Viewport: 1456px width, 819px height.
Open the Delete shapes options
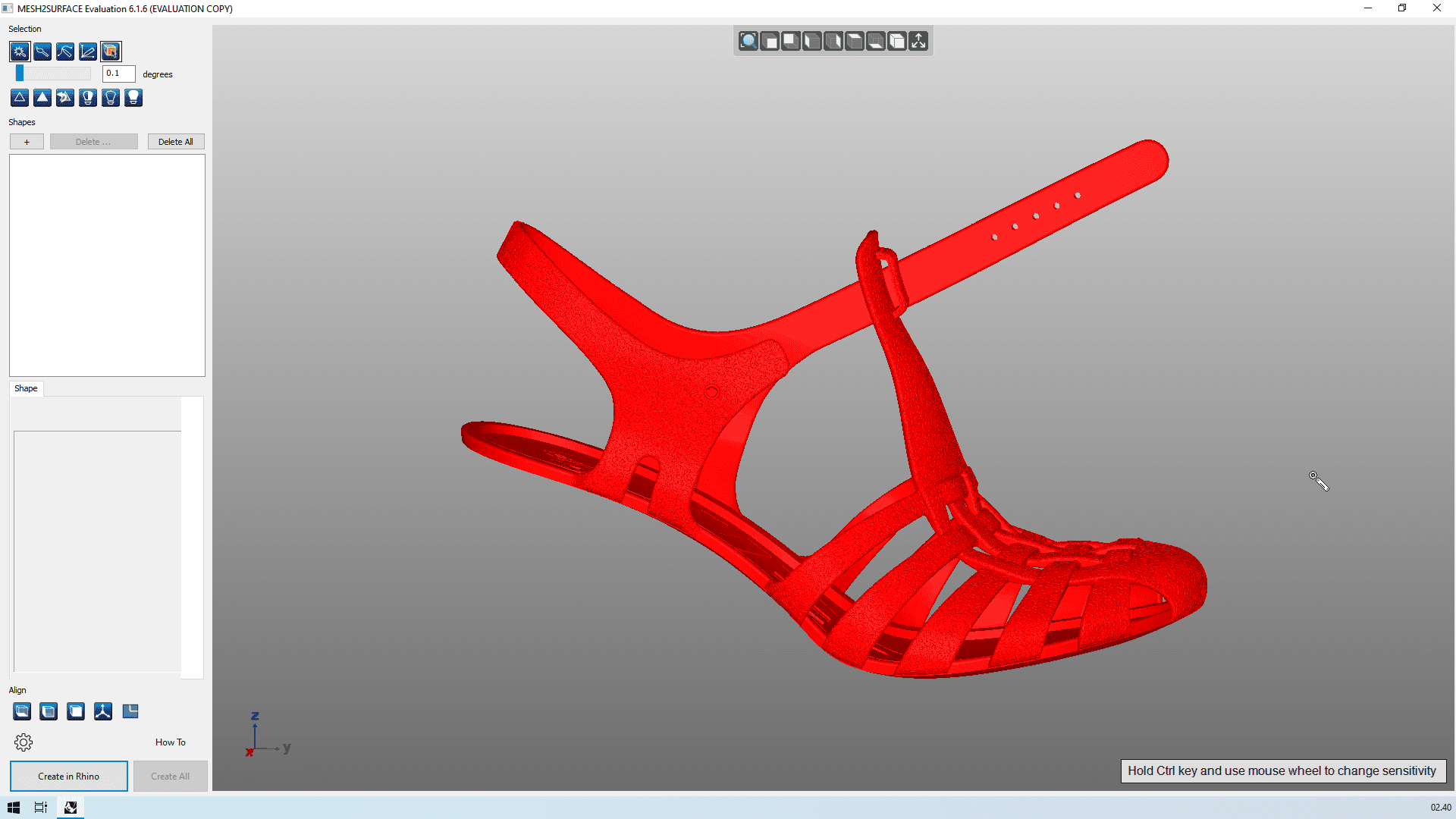tap(93, 141)
